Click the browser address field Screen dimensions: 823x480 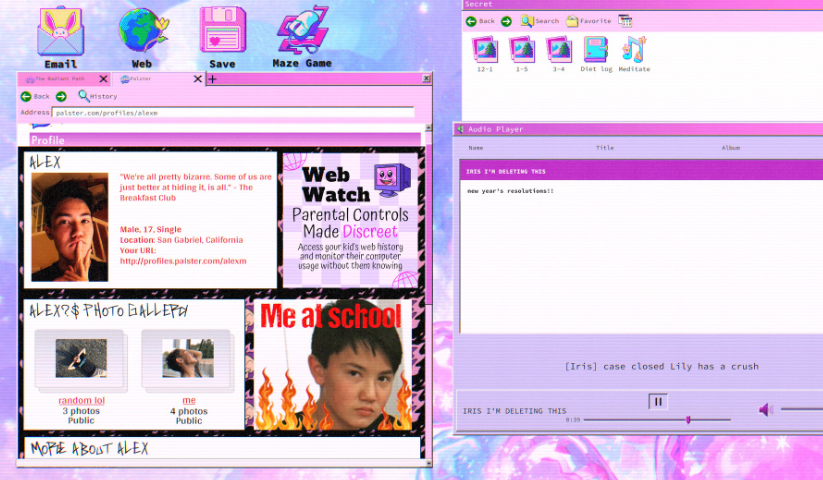pyautogui.click(x=233, y=113)
